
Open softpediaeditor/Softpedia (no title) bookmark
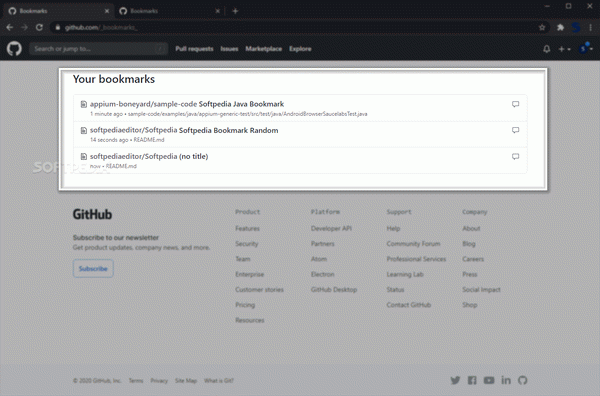click(x=149, y=156)
